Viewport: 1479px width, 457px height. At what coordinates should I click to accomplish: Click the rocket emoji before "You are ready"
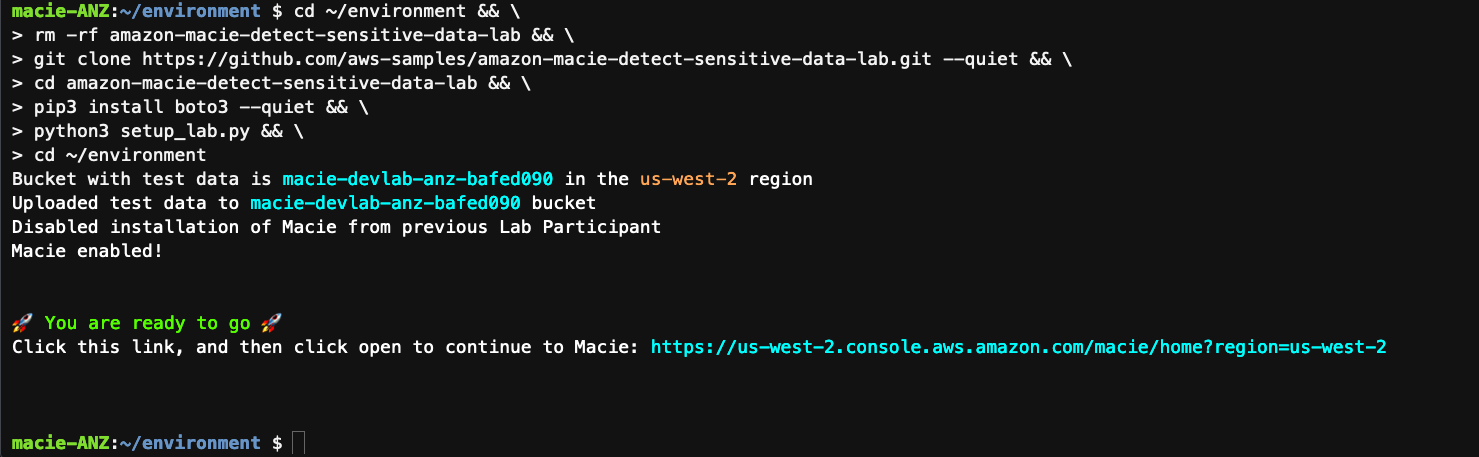click(22, 323)
